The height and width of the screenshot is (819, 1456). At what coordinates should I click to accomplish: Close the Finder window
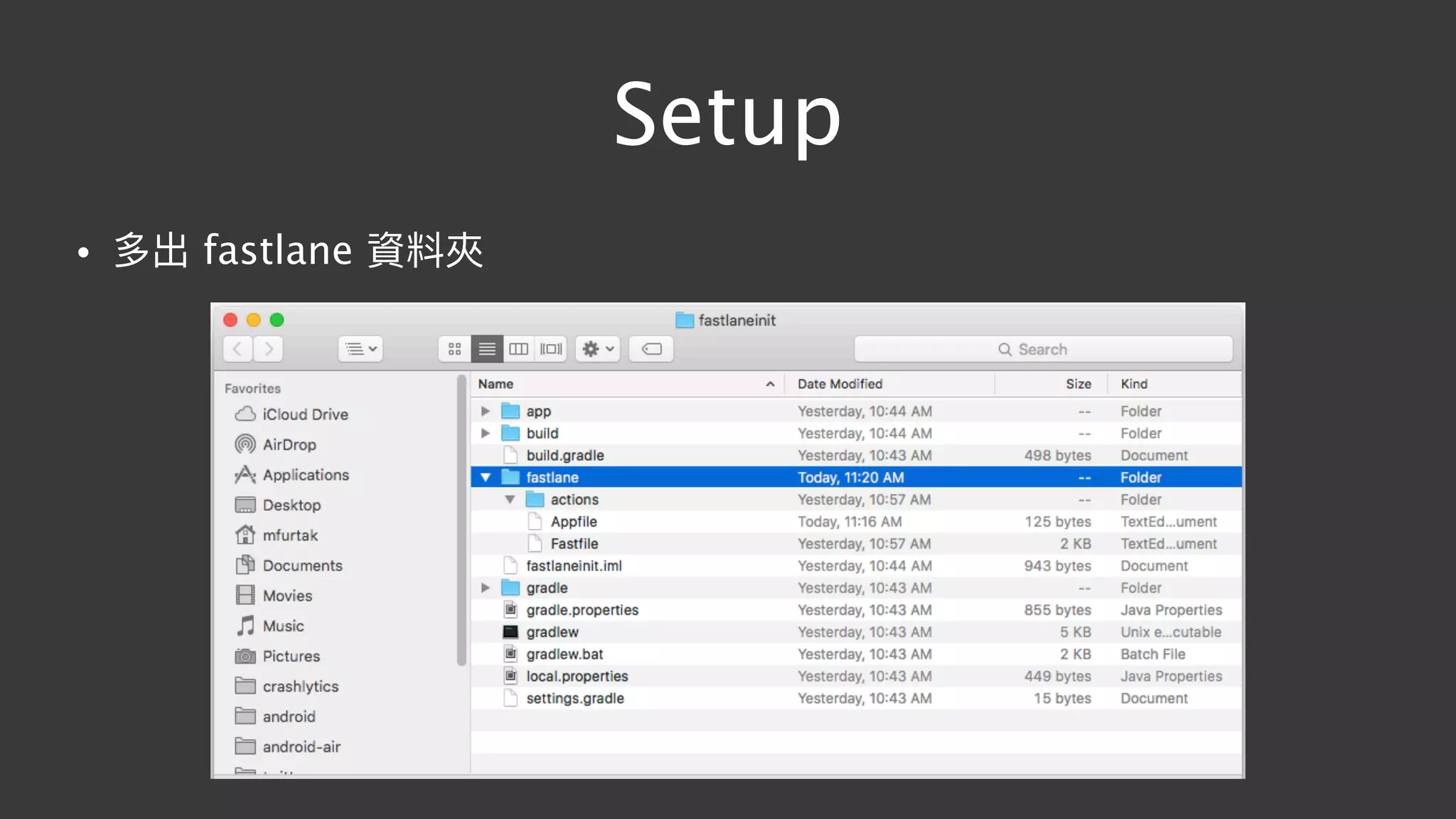coord(230,320)
